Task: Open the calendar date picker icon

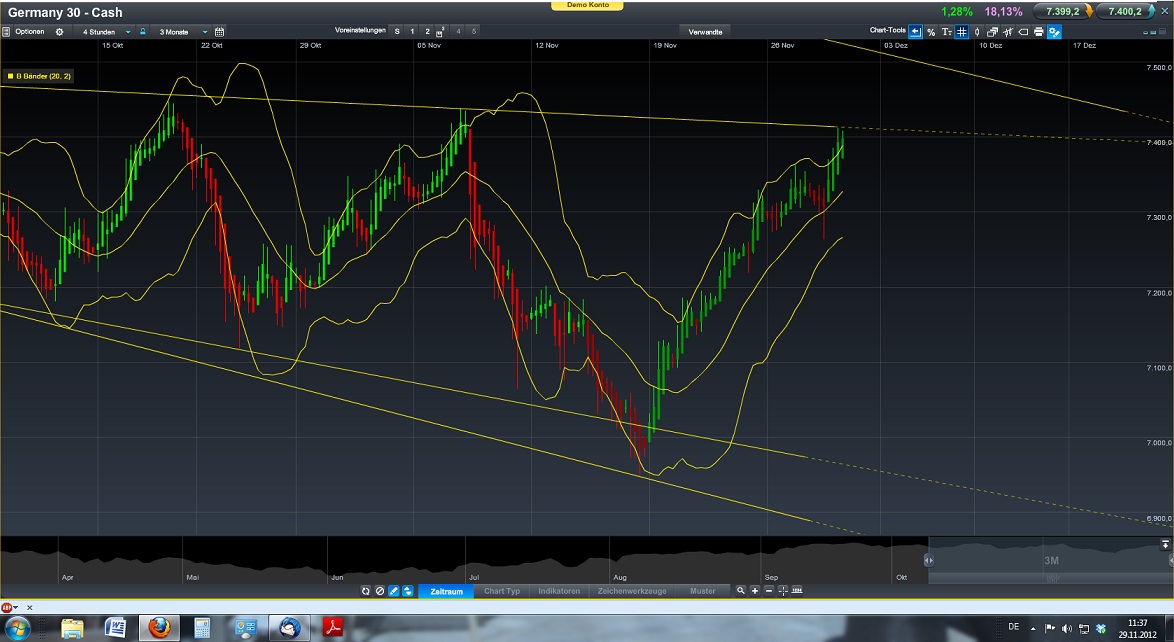Action: point(219,32)
